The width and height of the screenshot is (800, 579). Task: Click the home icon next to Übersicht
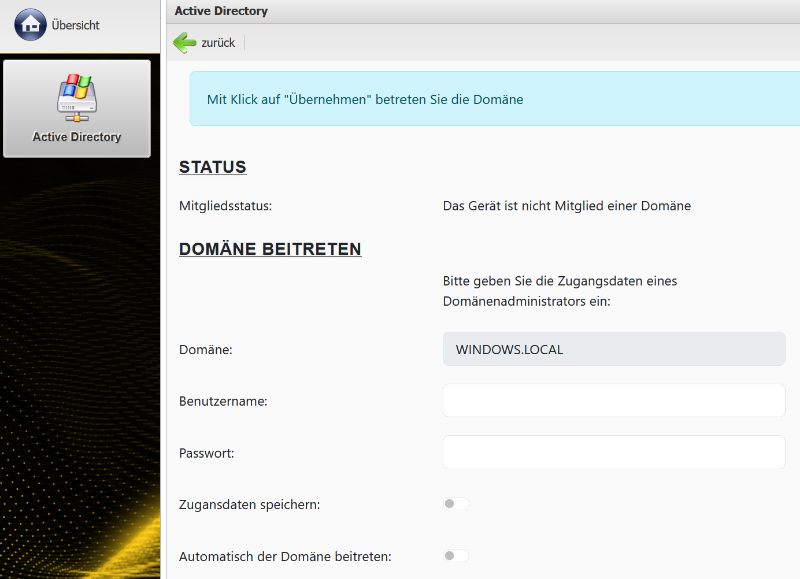click(x=30, y=25)
